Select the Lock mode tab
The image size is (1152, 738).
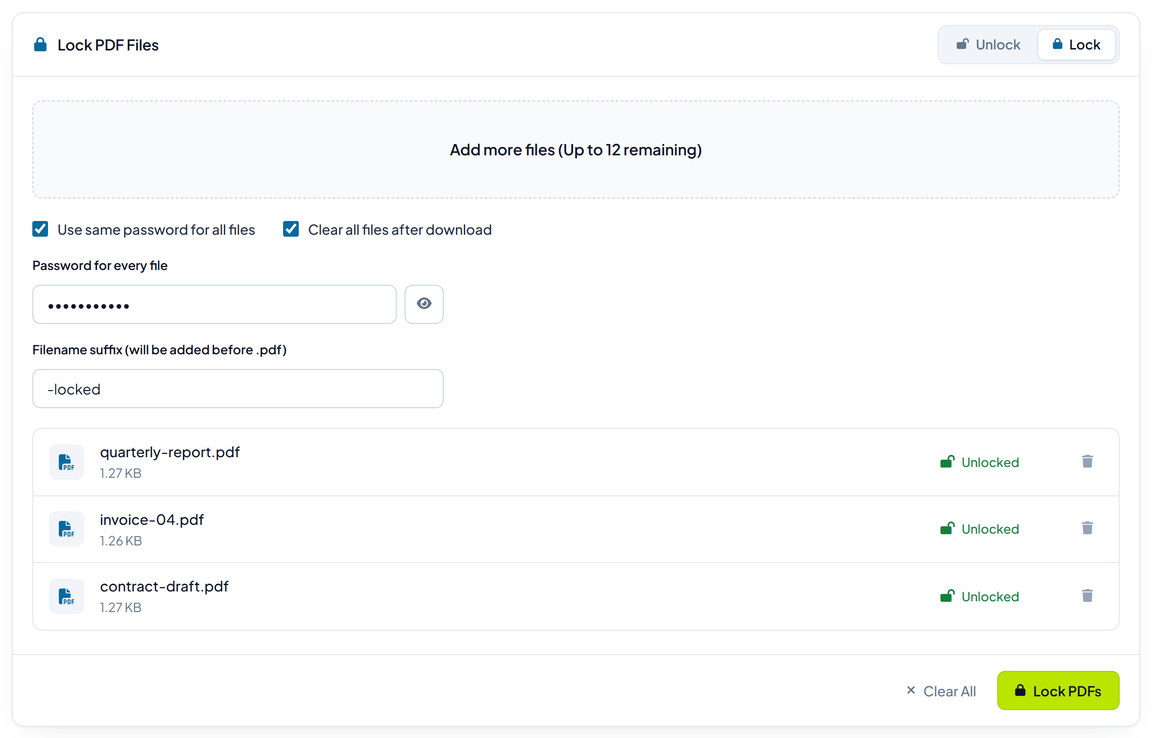click(x=1076, y=45)
